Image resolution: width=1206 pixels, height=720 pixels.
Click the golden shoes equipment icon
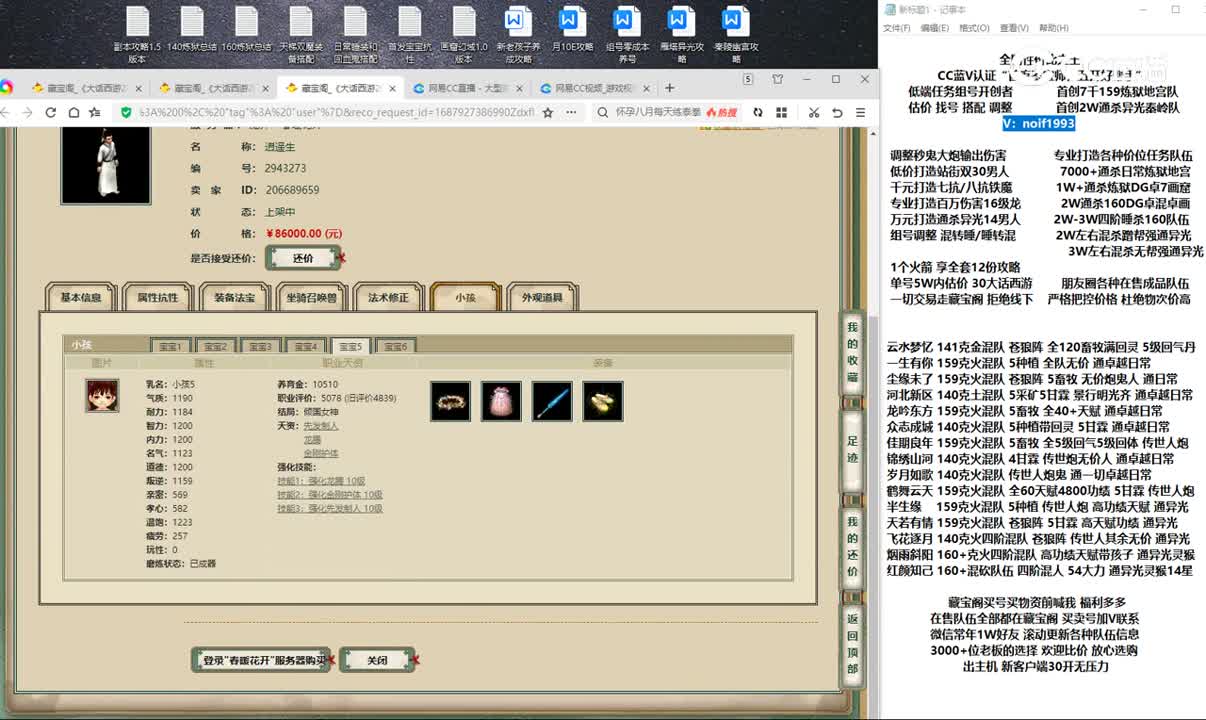pos(603,401)
